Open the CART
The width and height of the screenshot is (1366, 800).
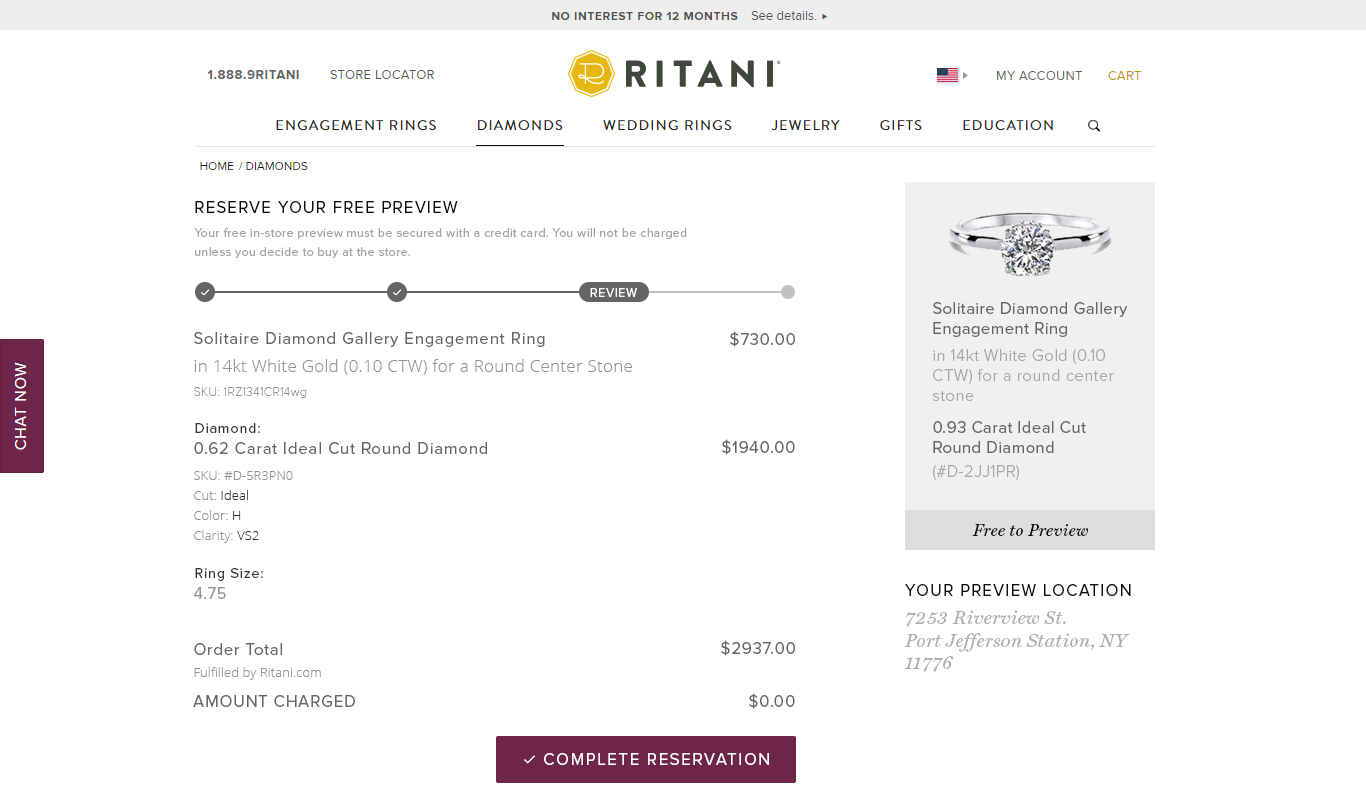(1124, 75)
